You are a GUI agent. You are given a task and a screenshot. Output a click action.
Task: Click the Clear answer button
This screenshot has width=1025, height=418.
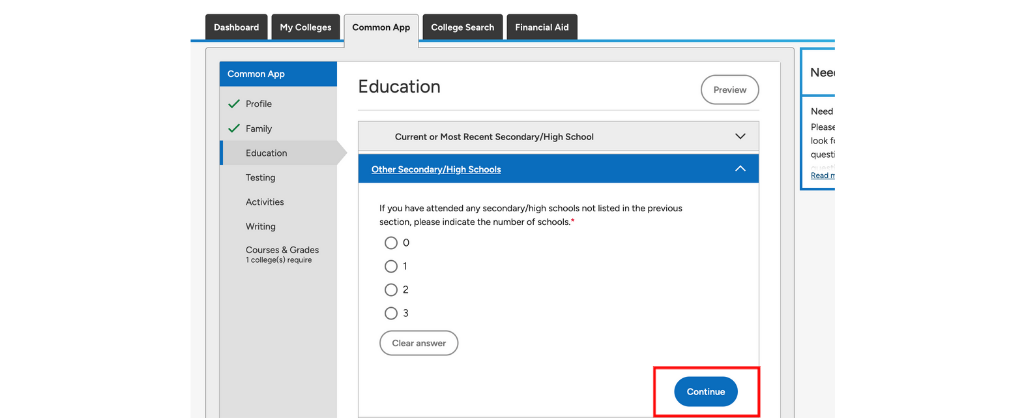click(x=419, y=343)
